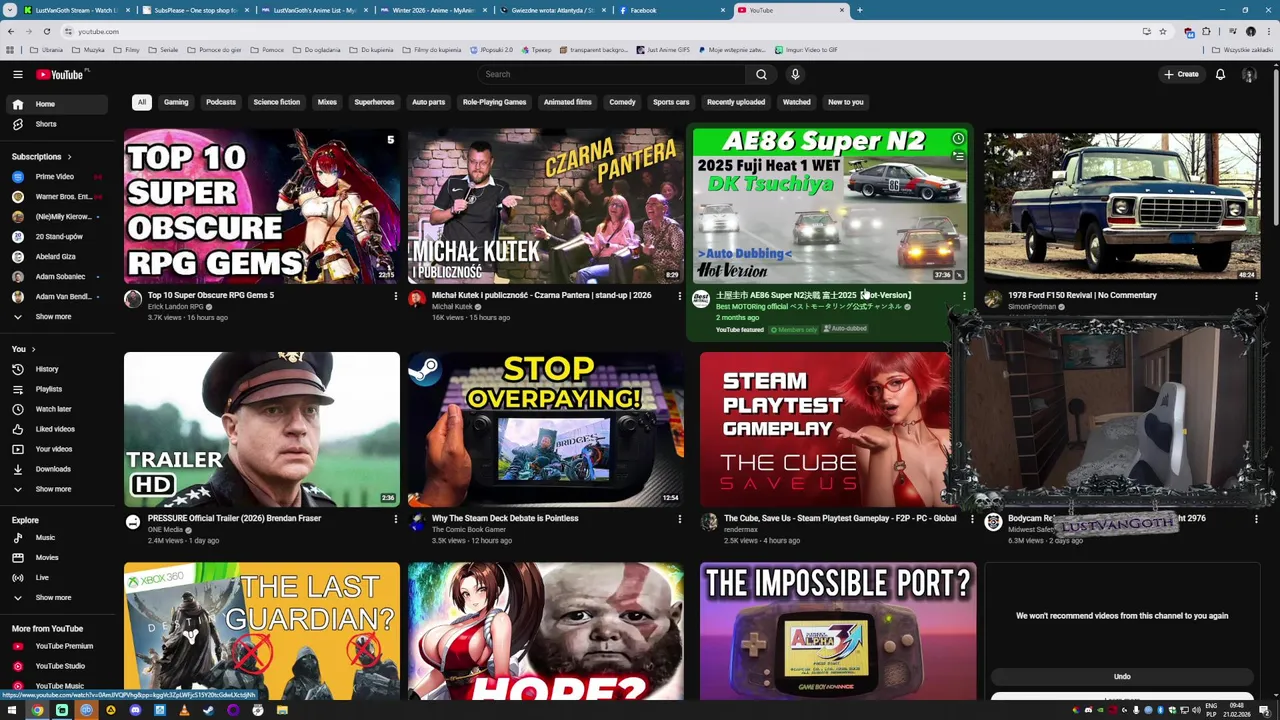Bookmark this page with star icon

point(1163,31)
